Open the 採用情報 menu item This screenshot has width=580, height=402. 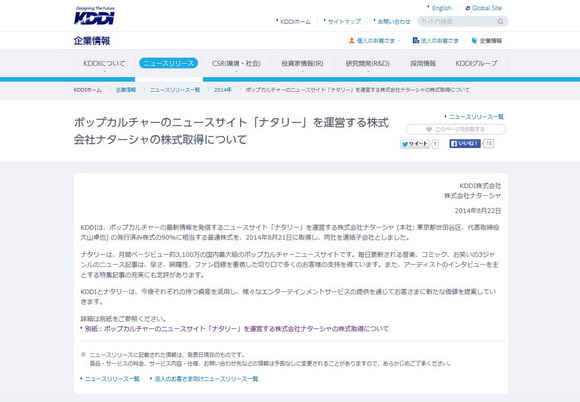tap(423, 63)
